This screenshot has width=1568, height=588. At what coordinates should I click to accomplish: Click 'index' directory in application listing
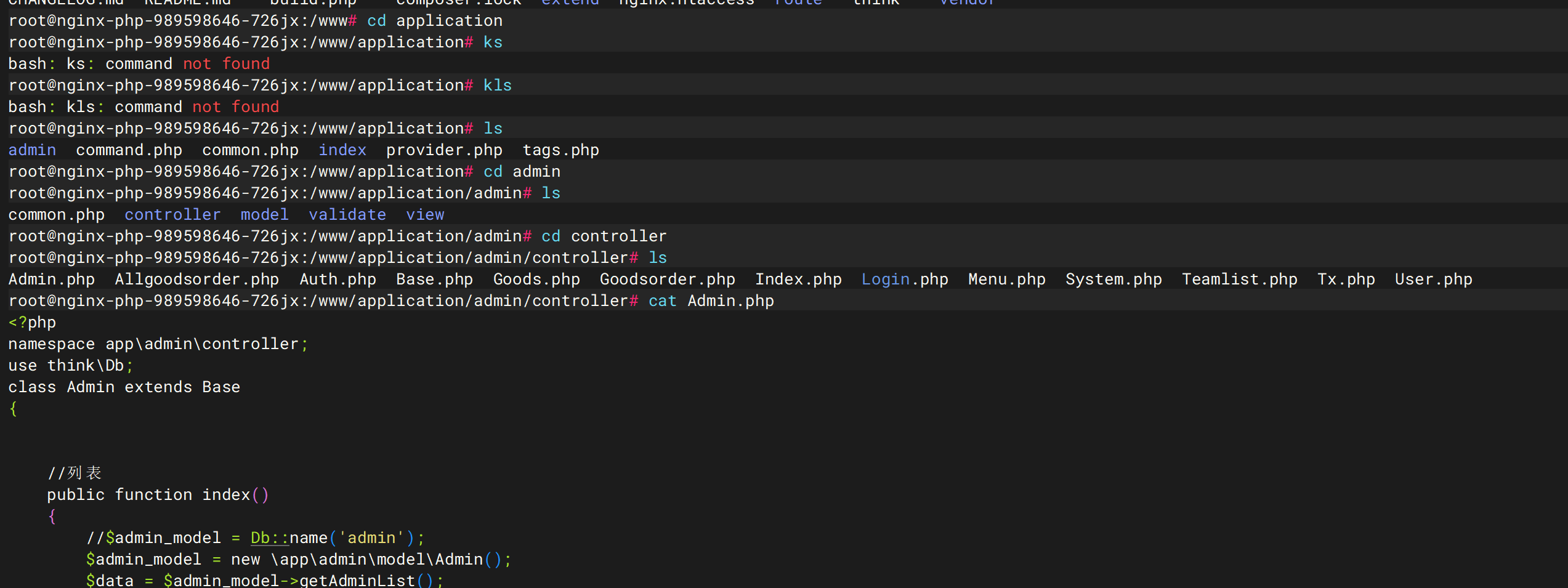tap(342, 150)
